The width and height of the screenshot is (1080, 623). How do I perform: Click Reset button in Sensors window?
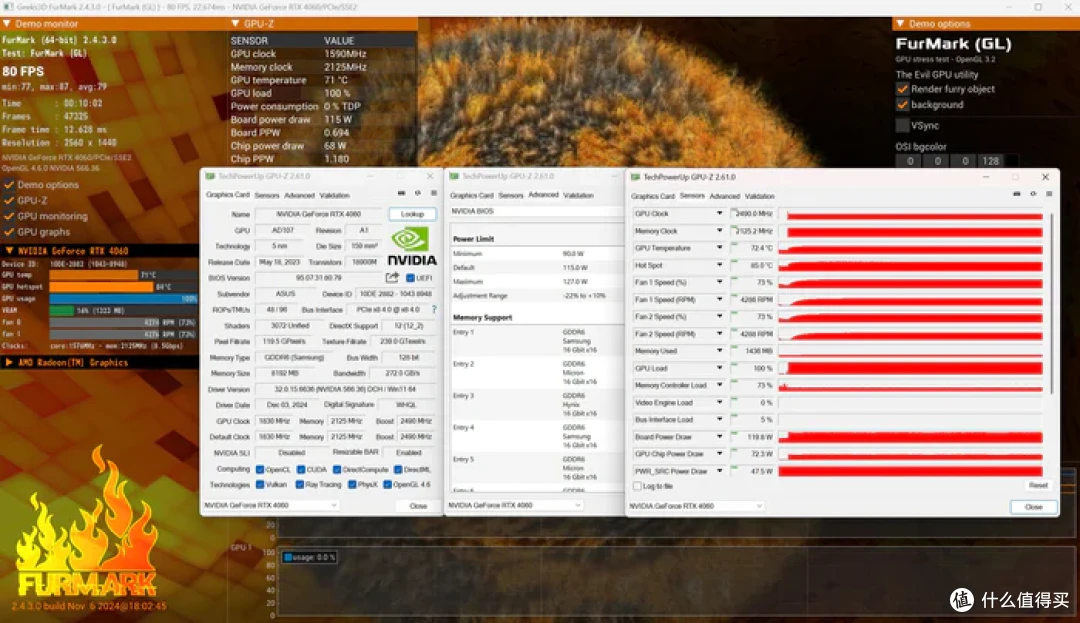pyautogui.click(x=1038, y=485)
